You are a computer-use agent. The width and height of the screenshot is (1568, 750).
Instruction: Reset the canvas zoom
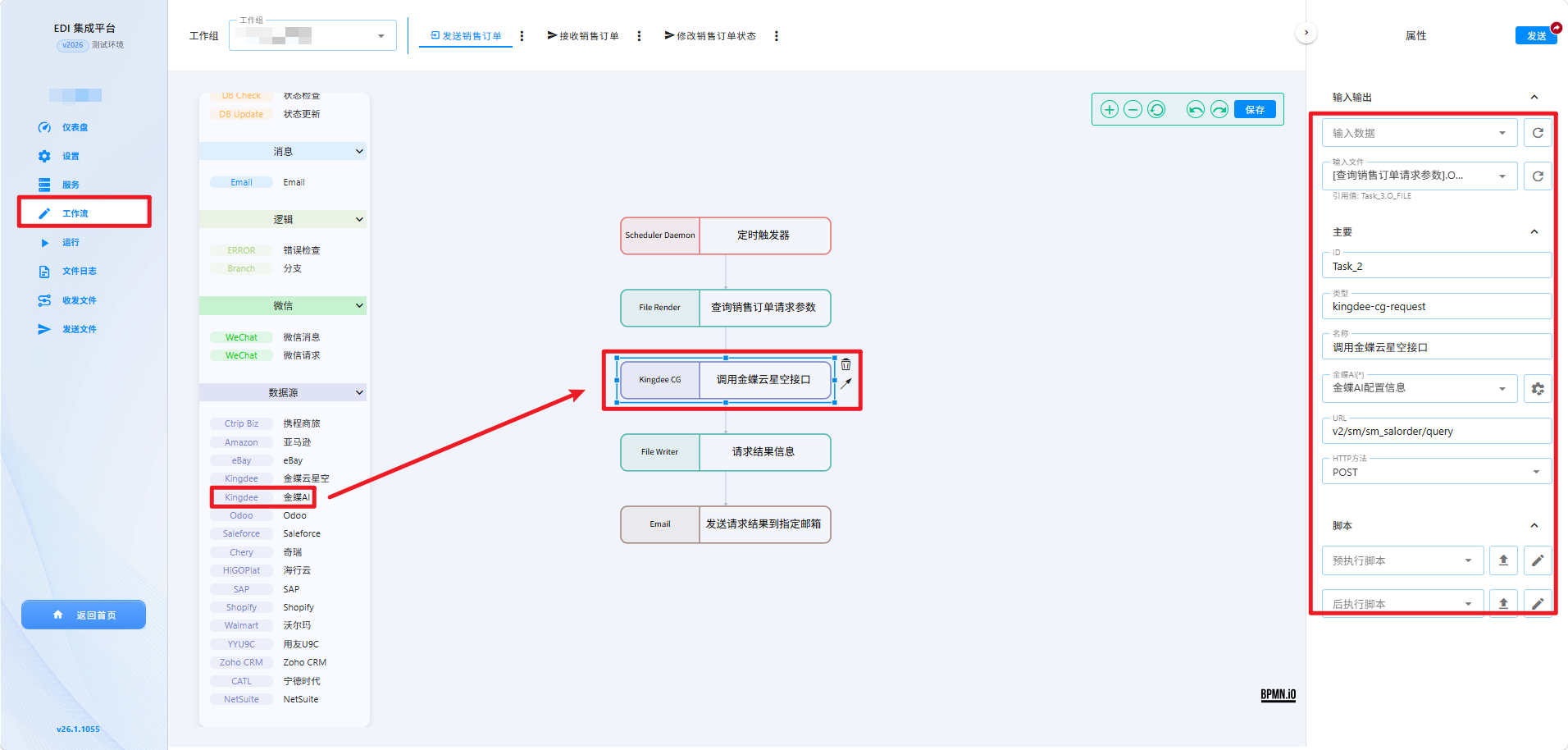coord(1156,109)
